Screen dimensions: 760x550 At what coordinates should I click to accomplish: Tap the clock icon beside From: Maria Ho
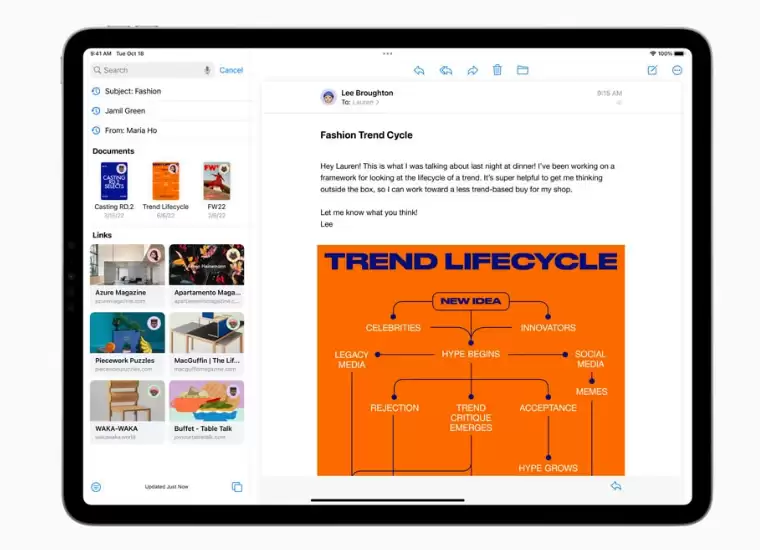(x=96, y=130)
